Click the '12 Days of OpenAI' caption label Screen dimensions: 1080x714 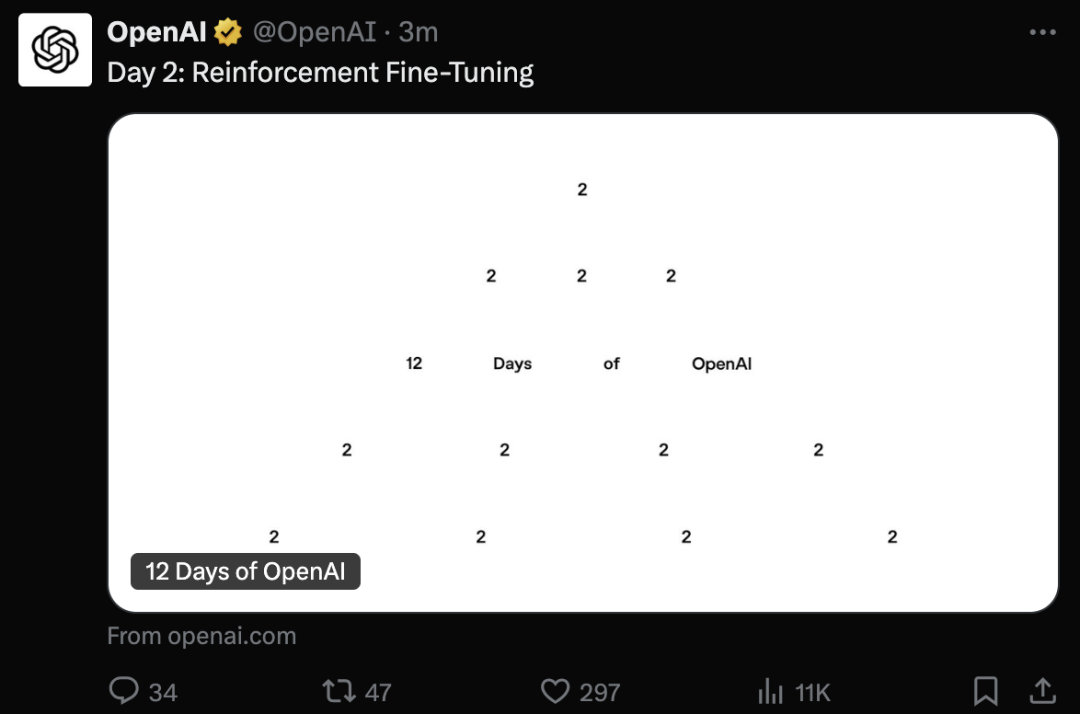point(246,571)
